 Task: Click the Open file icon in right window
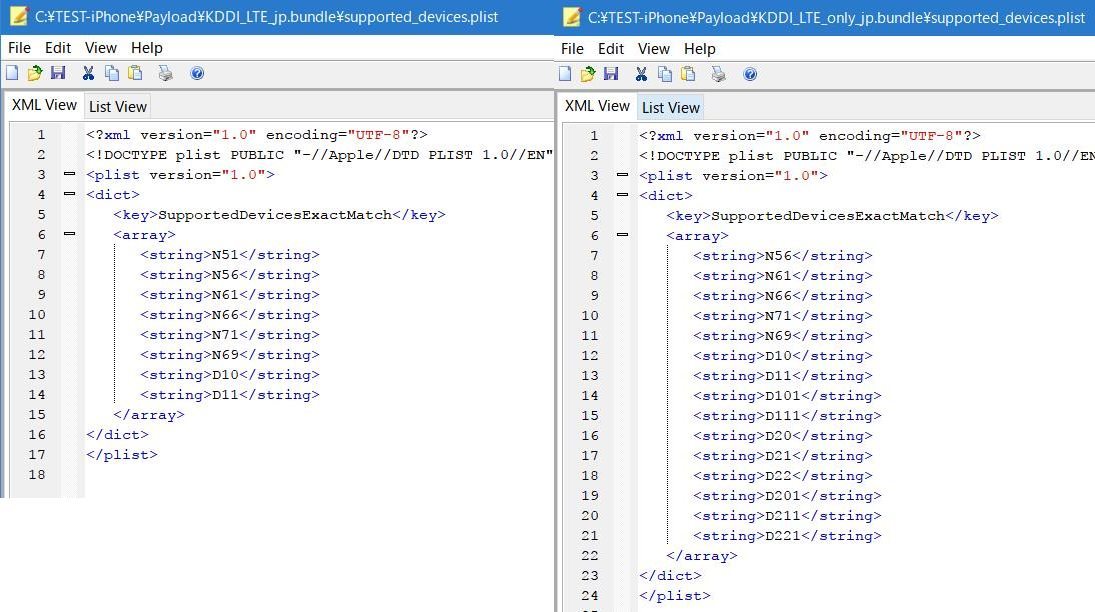pos(588,74)
